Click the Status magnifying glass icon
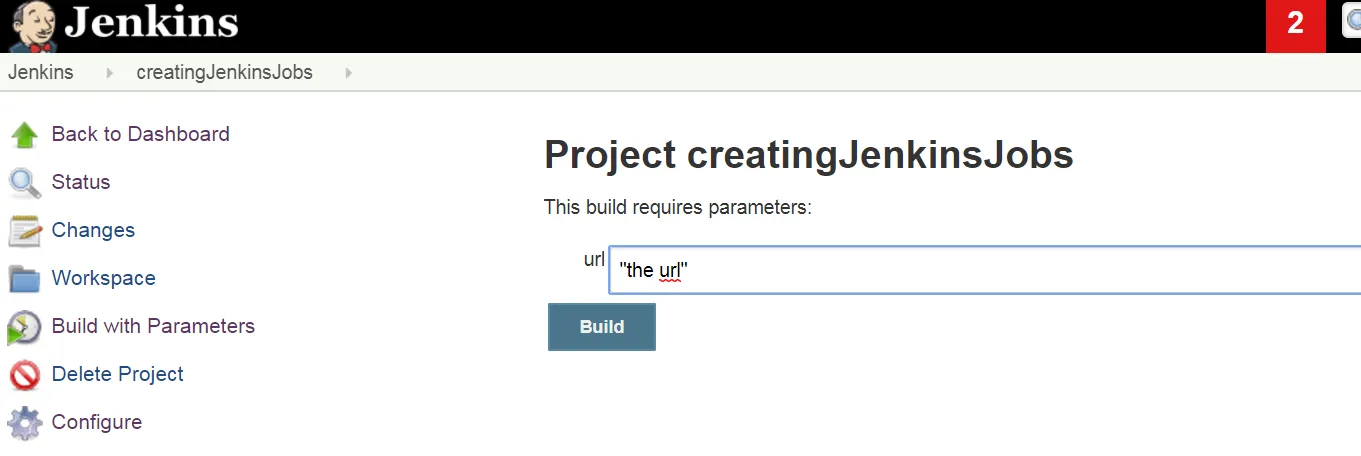The height and width of the screenshot is (456, 1361). point(24,183)
